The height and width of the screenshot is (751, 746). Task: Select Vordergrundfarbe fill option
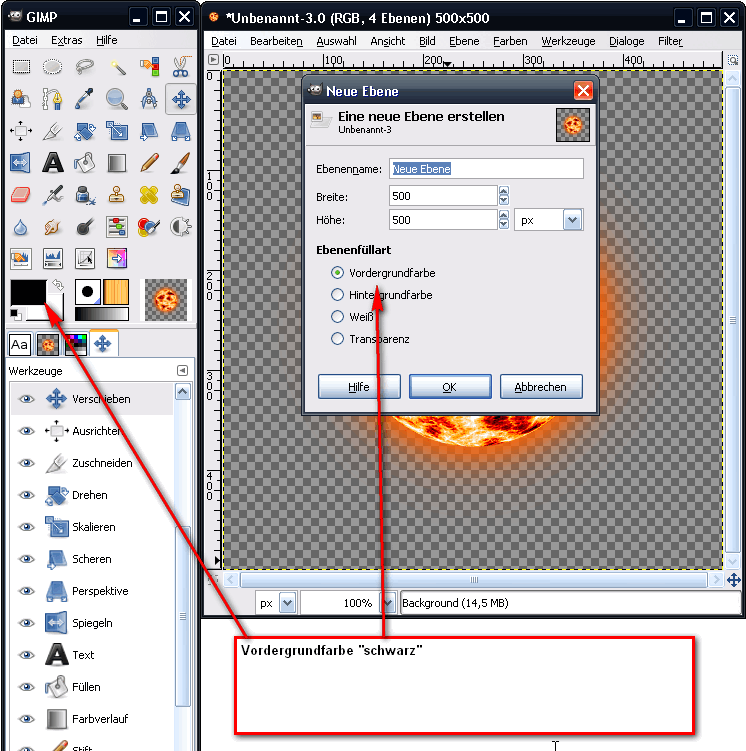point(338,273)
